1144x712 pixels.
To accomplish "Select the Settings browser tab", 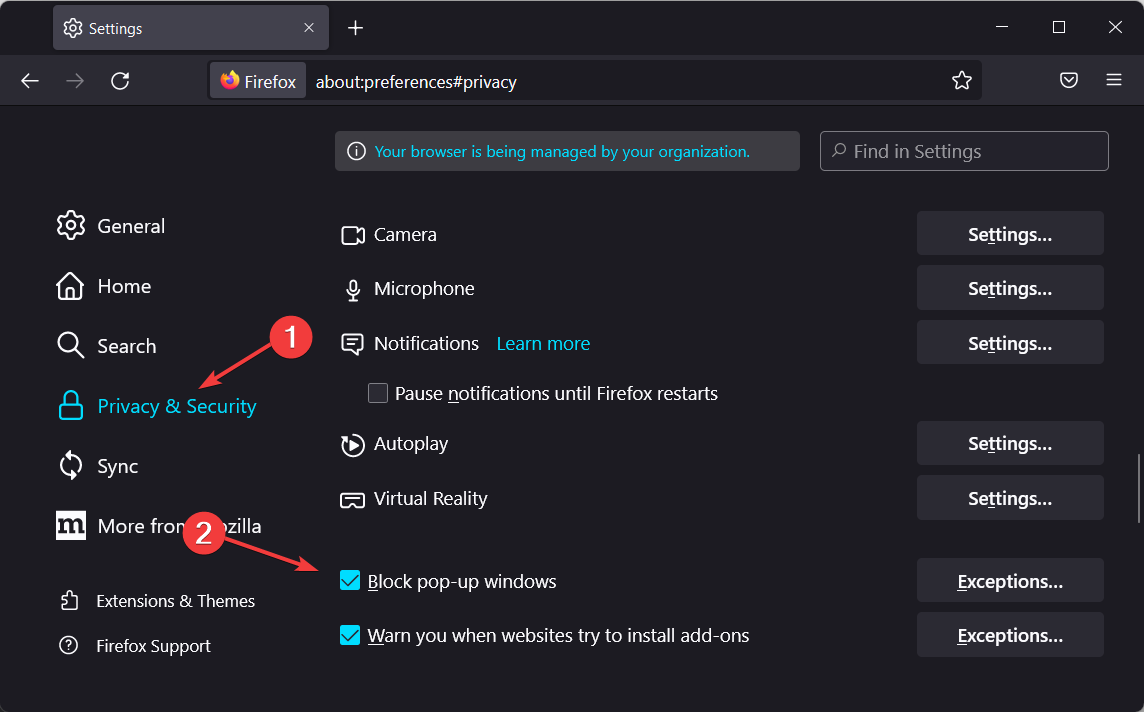I will [x=191, y=28].
